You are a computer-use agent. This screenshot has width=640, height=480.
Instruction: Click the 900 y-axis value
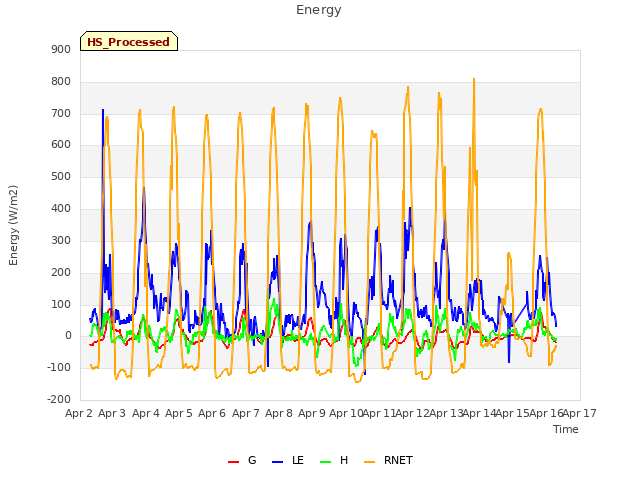pyautogui.click(x=61, y=50)
